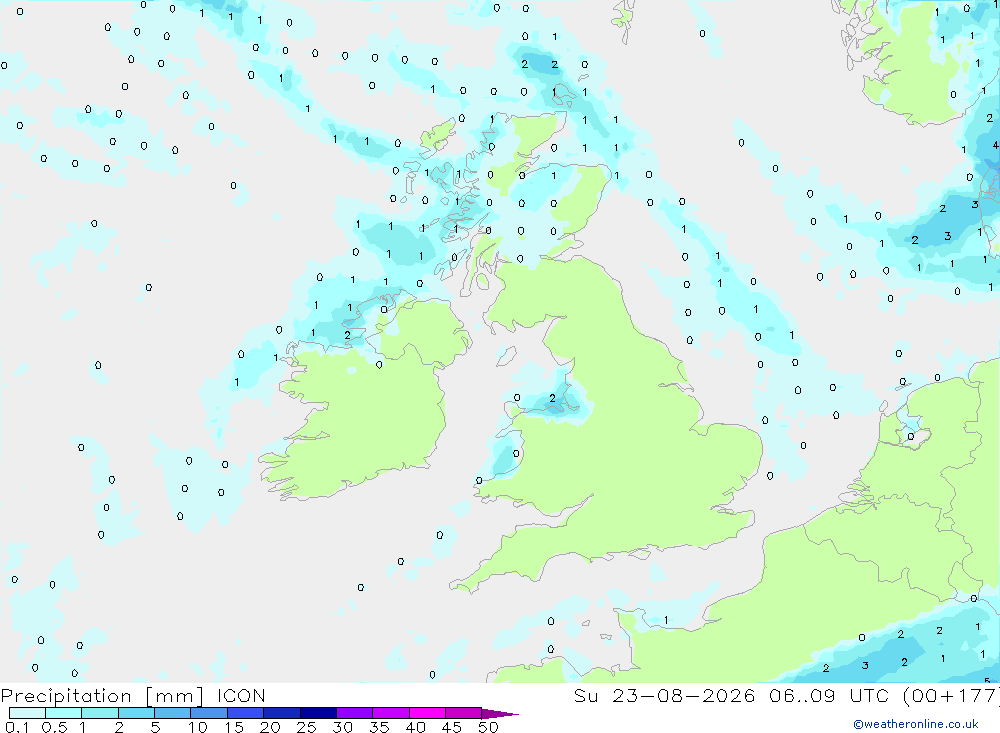The width and height of the screenshot is (1000, 733).
Task: Select the '50' legend scale label
Action: coord(488,727)
